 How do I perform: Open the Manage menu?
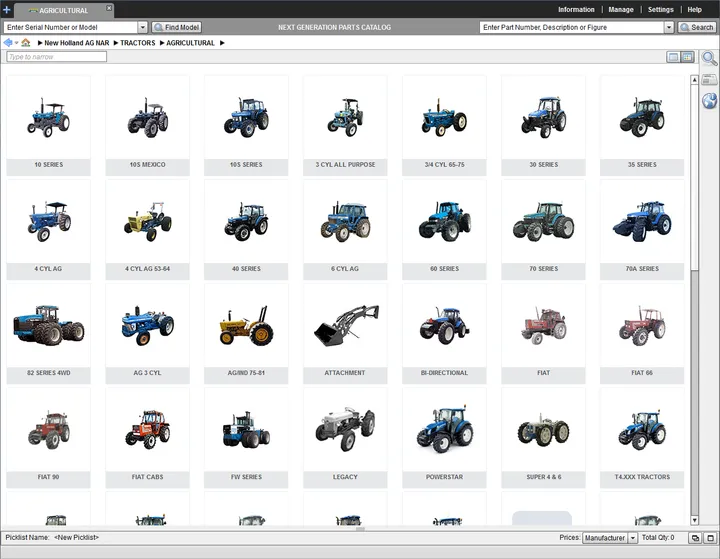pos(621,9)
